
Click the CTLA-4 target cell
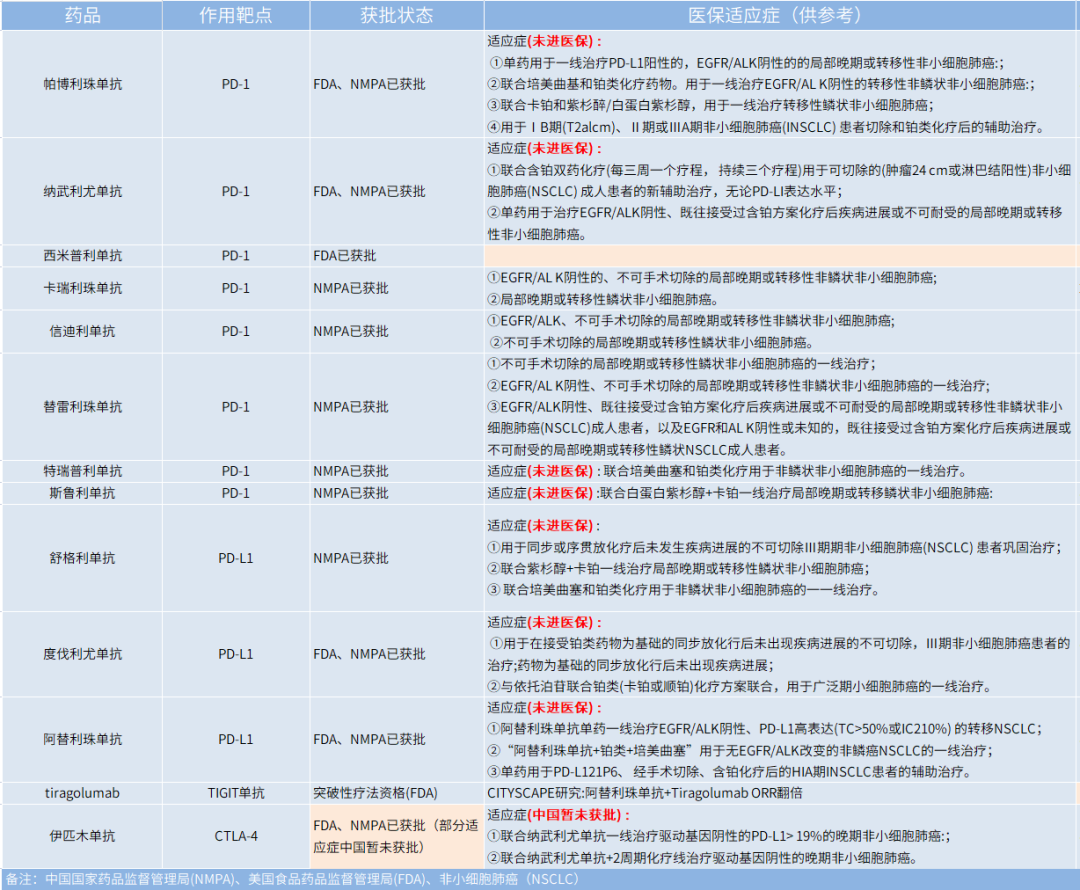point(236,836)
